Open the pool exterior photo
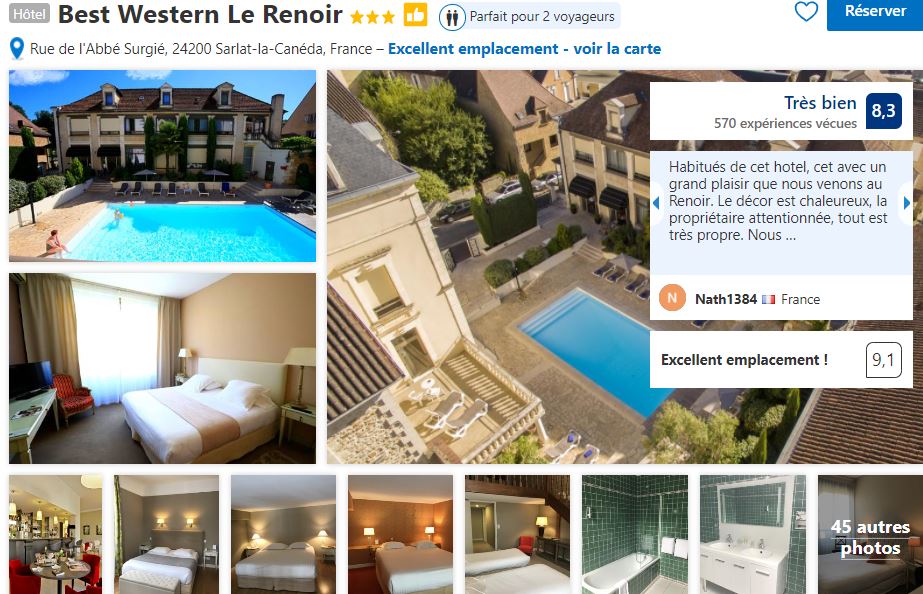The width and height of the screenshot is (923, 594). [162, 165]
